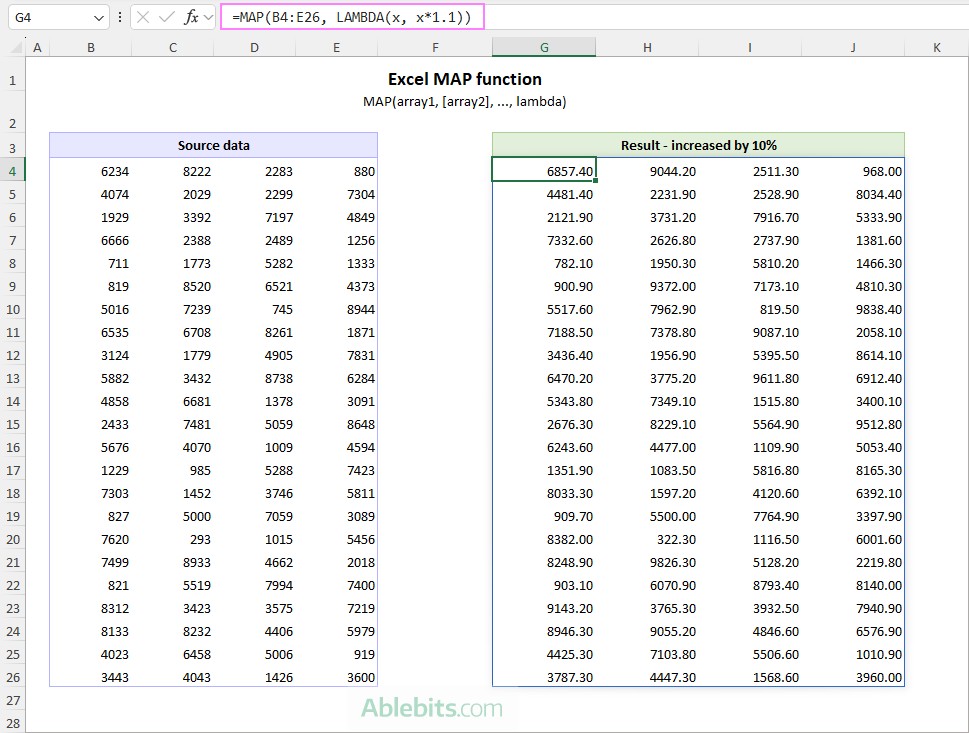Select column F header
The image size is (969, 733).
click(x=435, y=48)
